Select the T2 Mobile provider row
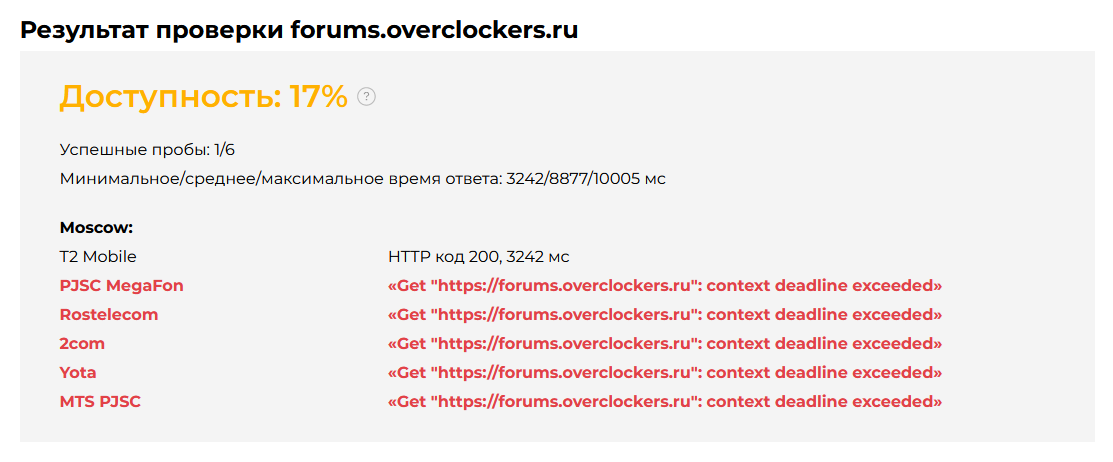1113x462 pixels. (98, 257)
